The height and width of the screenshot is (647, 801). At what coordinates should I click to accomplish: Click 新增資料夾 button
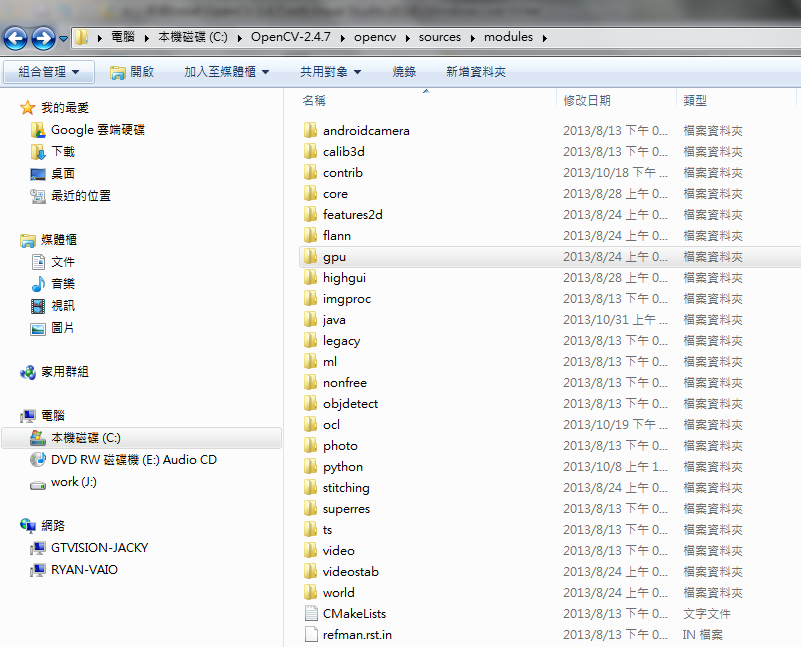pyautogui.click(x=476, y=72)
